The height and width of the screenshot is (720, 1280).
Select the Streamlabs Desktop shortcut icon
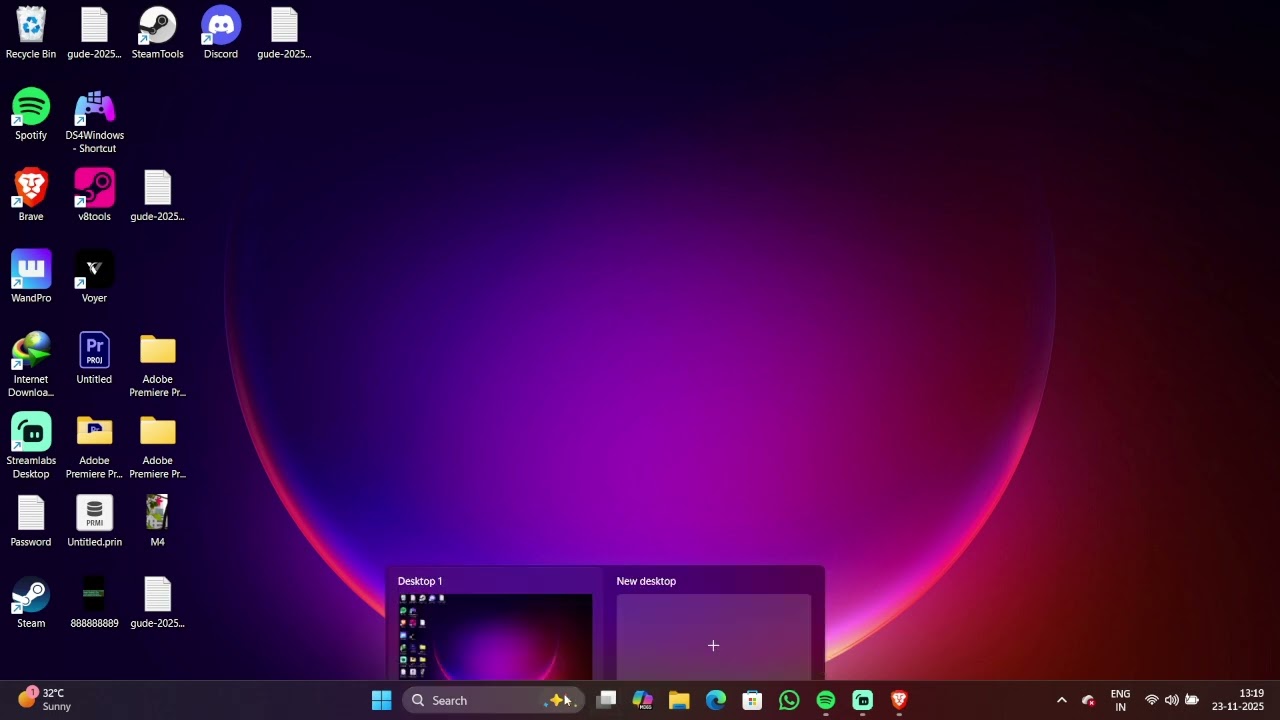(31, 446)
